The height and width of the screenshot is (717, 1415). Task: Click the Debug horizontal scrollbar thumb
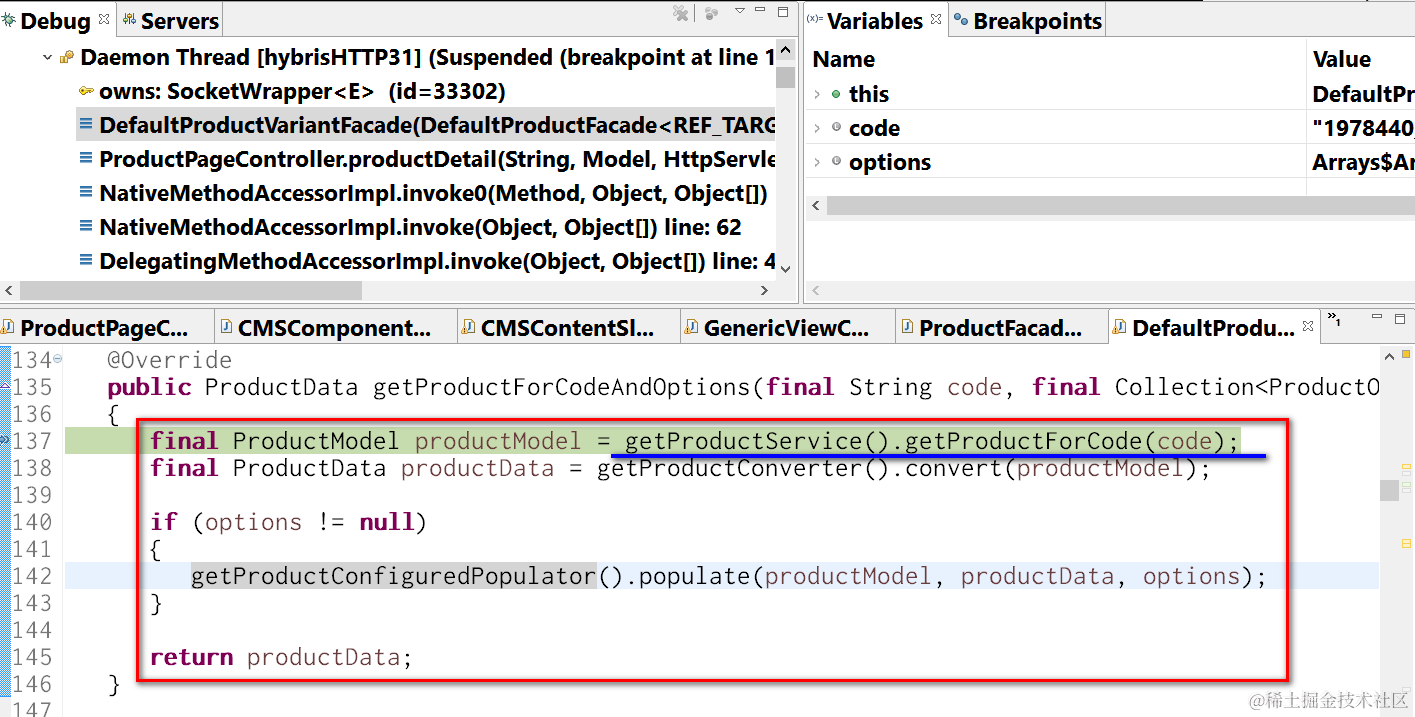point(190,291)
